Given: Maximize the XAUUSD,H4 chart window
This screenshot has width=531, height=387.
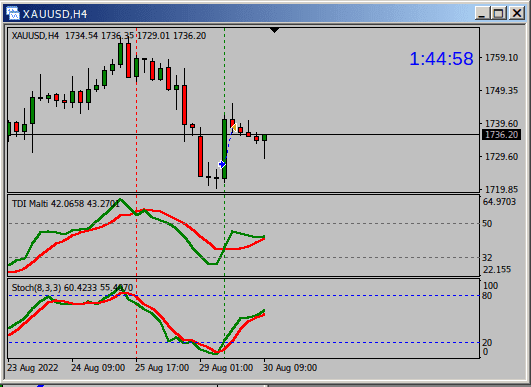Looking at the screenshot, I should [x=500, y=13].
